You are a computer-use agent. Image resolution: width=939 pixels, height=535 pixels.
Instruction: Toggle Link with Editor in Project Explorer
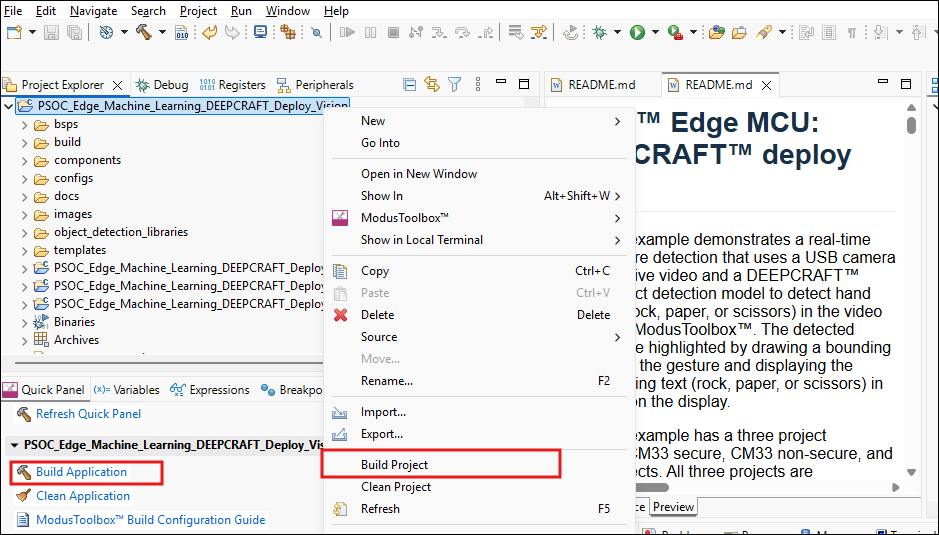coord(432,85)
